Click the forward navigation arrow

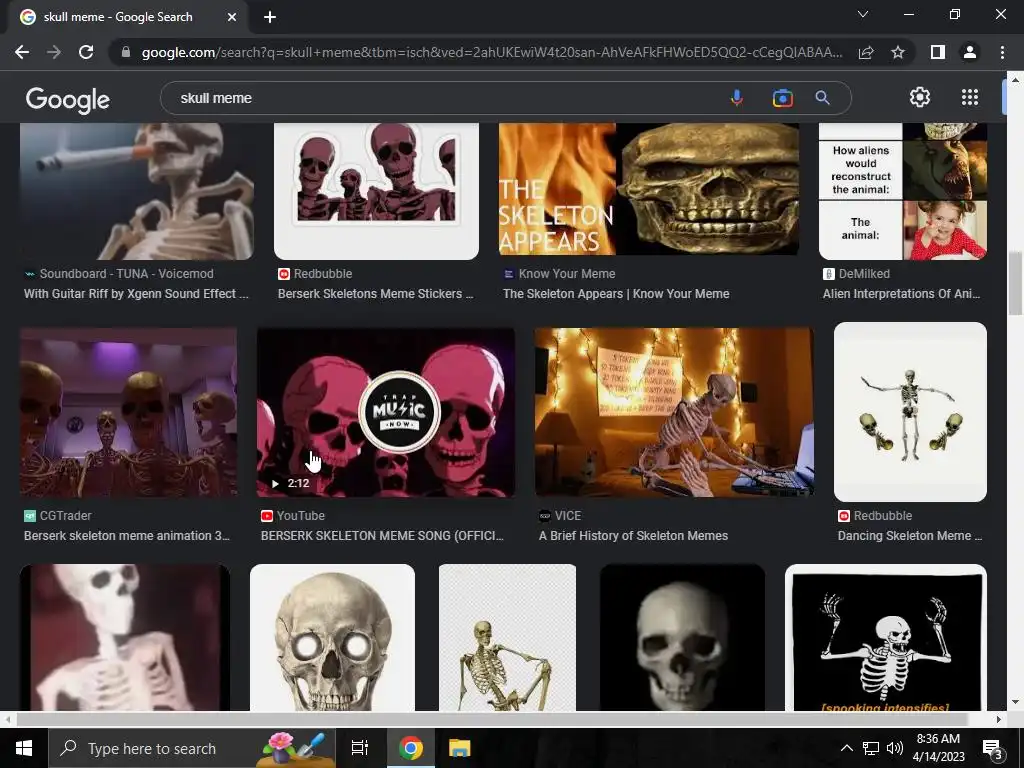54,52
